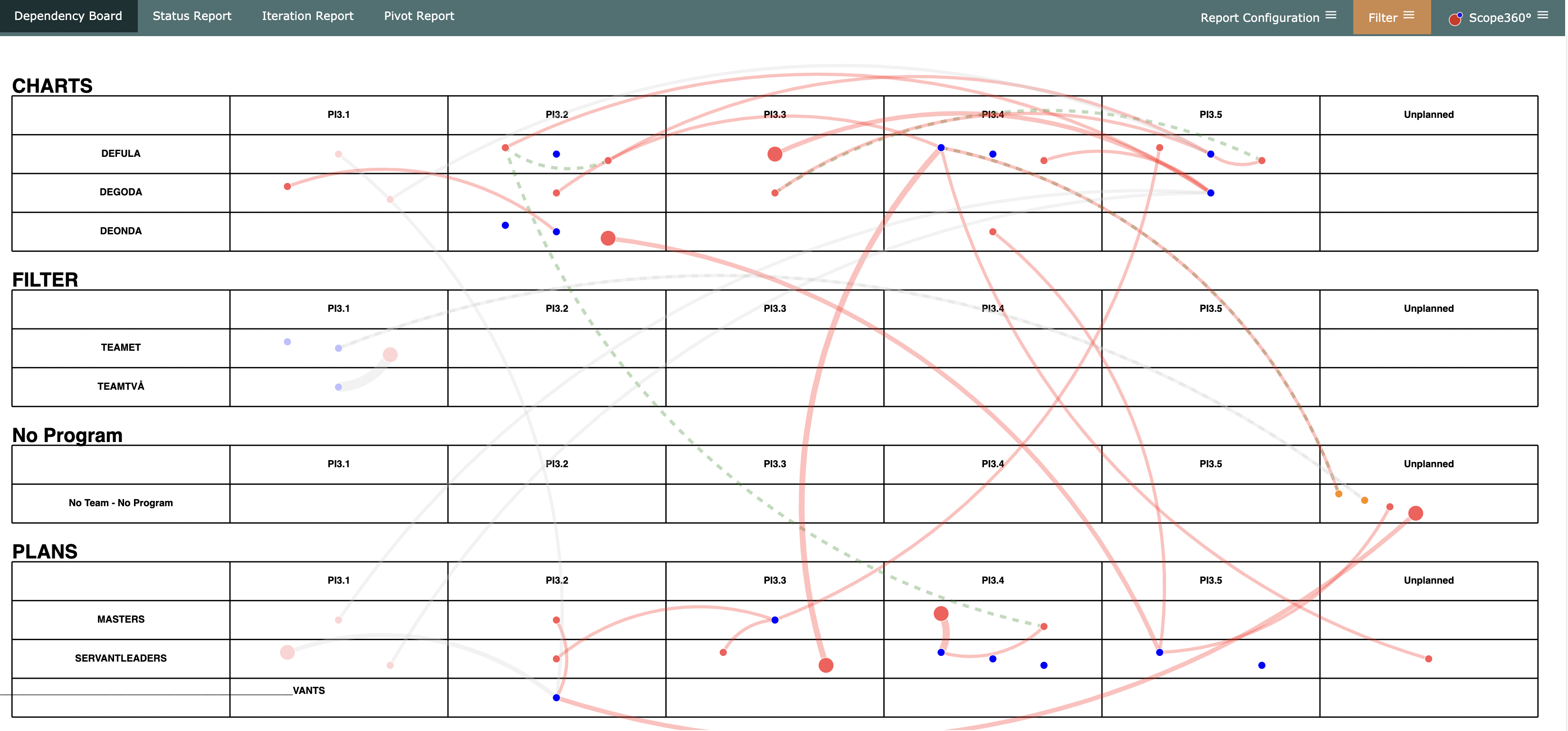Screen dimensions: 1568x731
Task: Go to the Pivot Report tab
Action: click(419, 16)
